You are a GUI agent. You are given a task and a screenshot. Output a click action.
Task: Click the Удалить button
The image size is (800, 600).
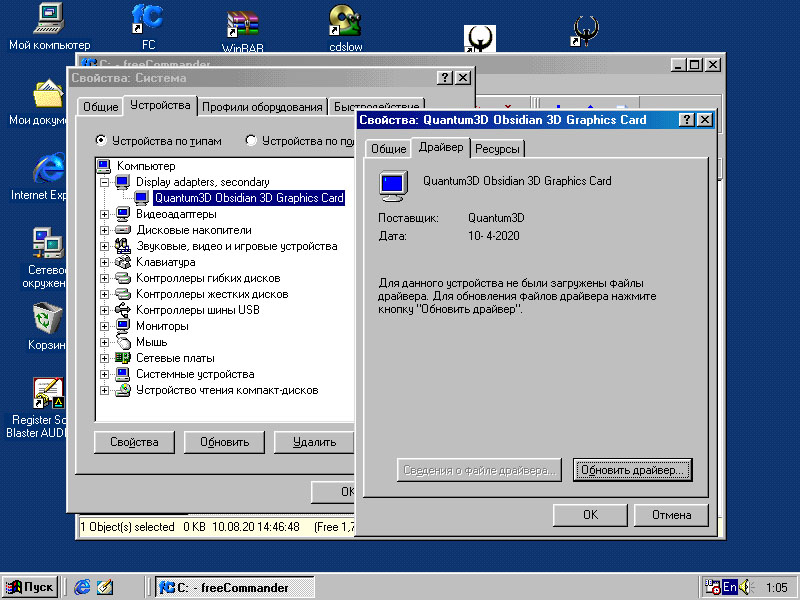(x=314, y=442)
